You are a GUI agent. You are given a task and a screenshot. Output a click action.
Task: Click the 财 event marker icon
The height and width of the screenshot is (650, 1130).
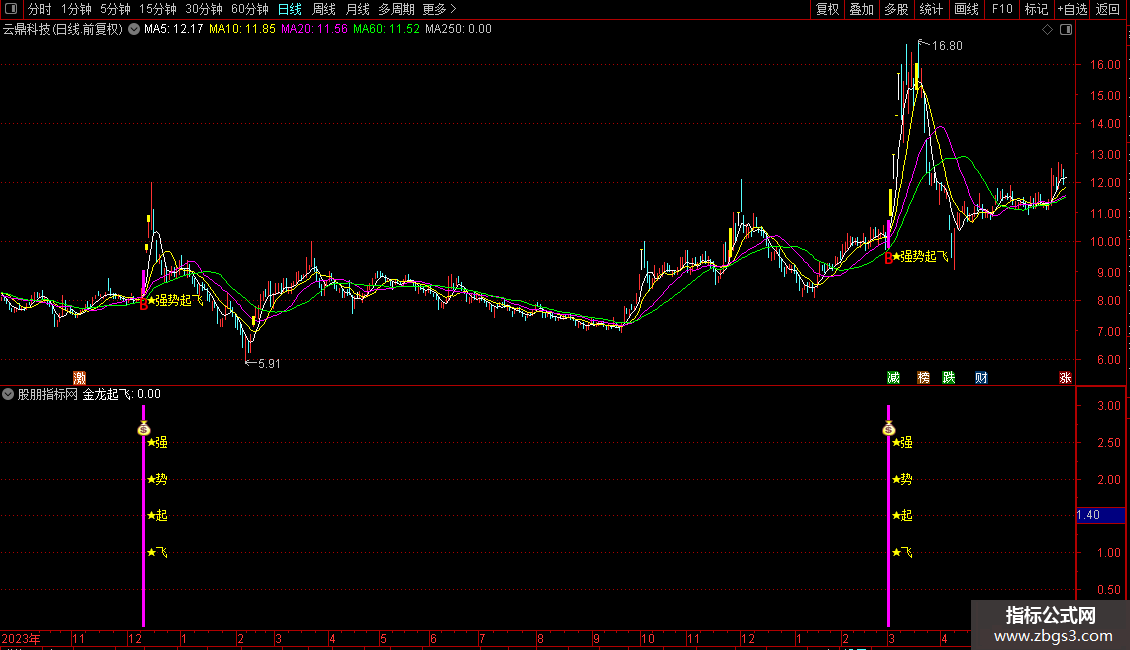point(981,378)
